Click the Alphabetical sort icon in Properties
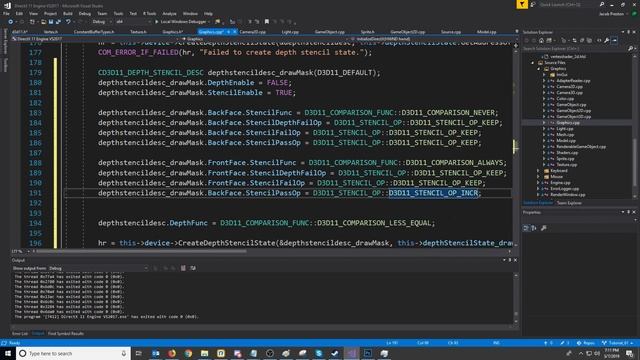 pos(534,228)
